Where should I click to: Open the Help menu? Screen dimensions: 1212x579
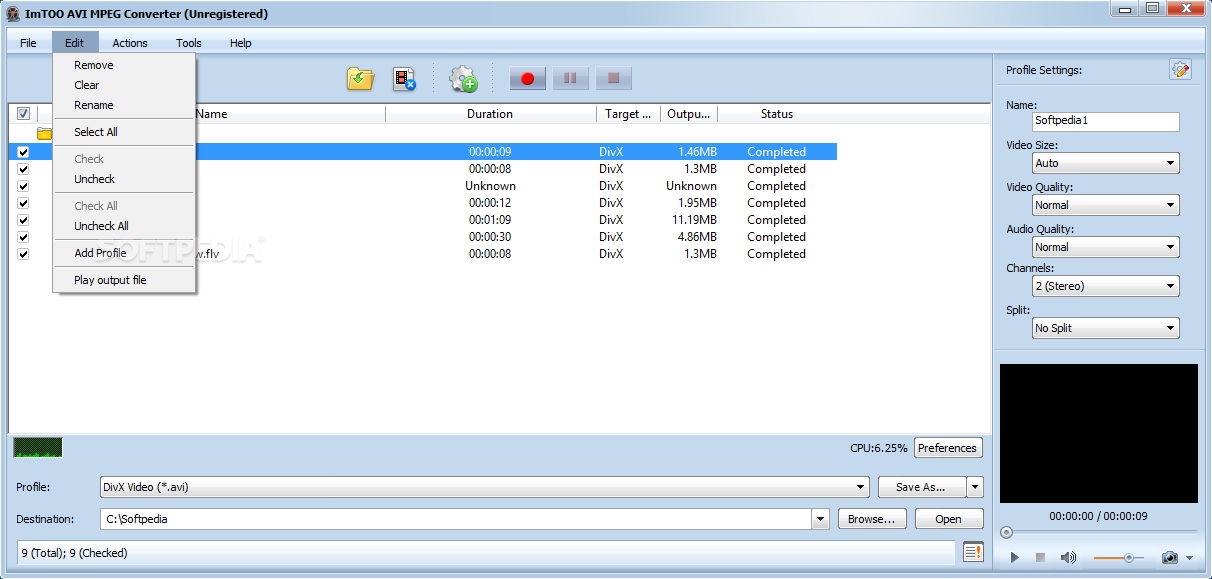tap(241, 43)
